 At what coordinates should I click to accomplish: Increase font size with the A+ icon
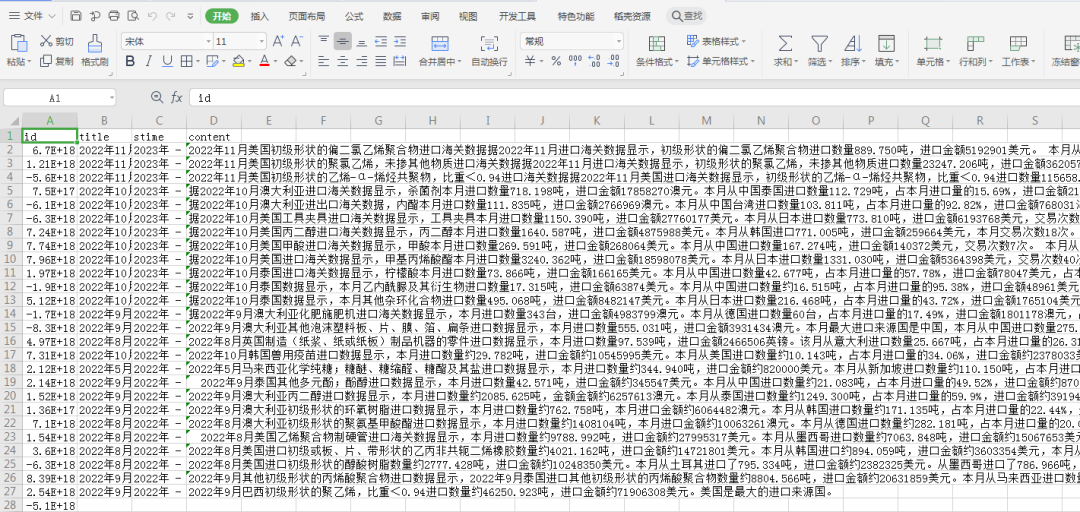(278, 41)
